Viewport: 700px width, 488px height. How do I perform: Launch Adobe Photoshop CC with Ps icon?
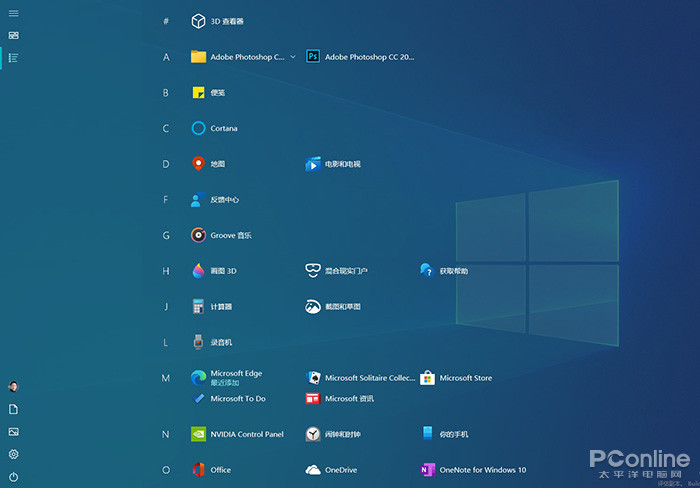click(x=360, y=57)
